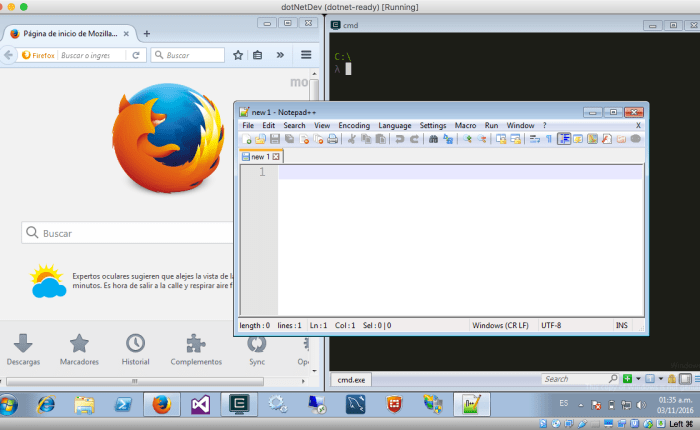Open the Language menu in Notepad++
This screenshot has width=700, height=430.
click(x=395, y=125)
